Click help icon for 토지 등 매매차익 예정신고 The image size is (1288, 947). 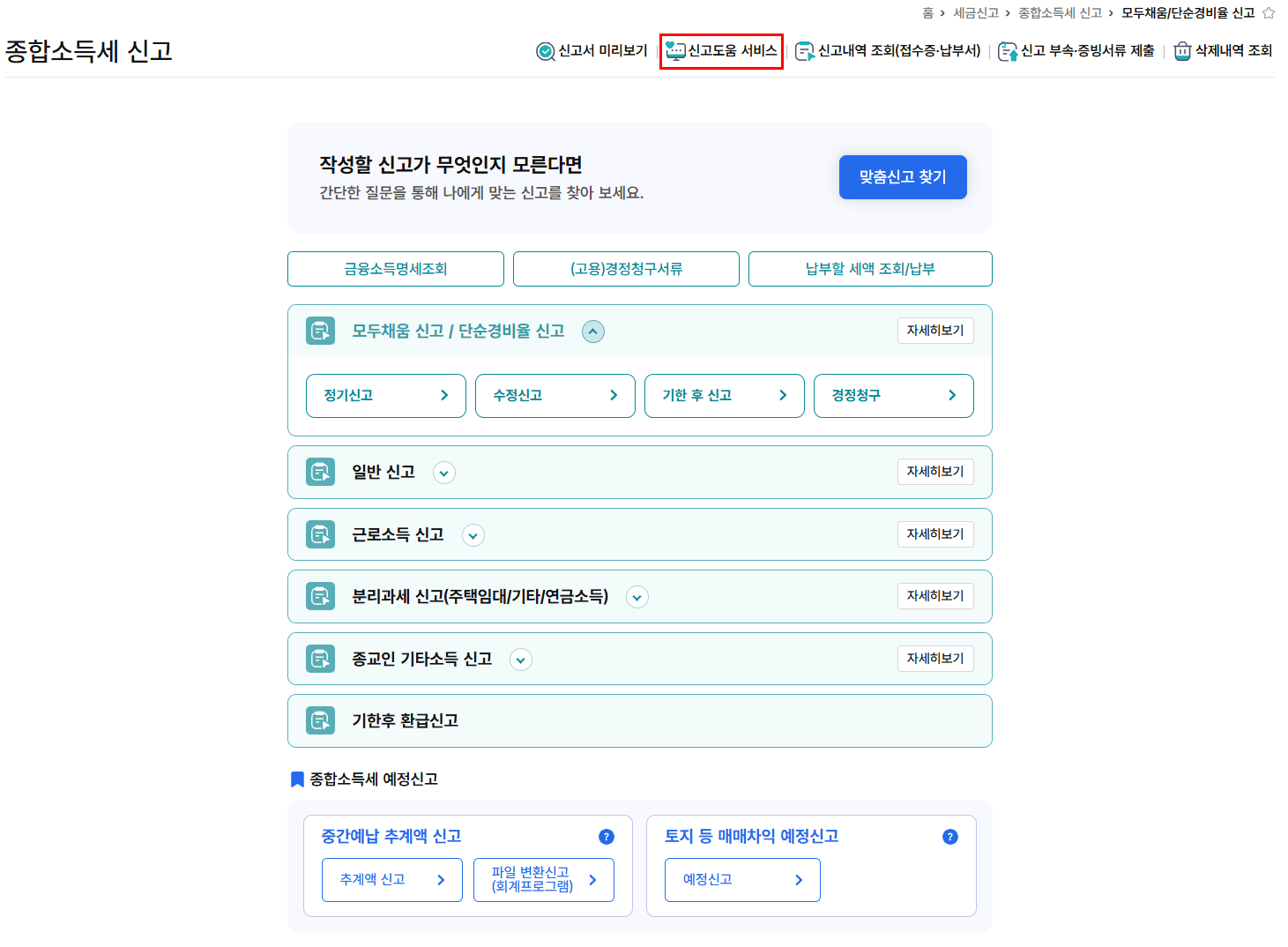click(950, 837)
